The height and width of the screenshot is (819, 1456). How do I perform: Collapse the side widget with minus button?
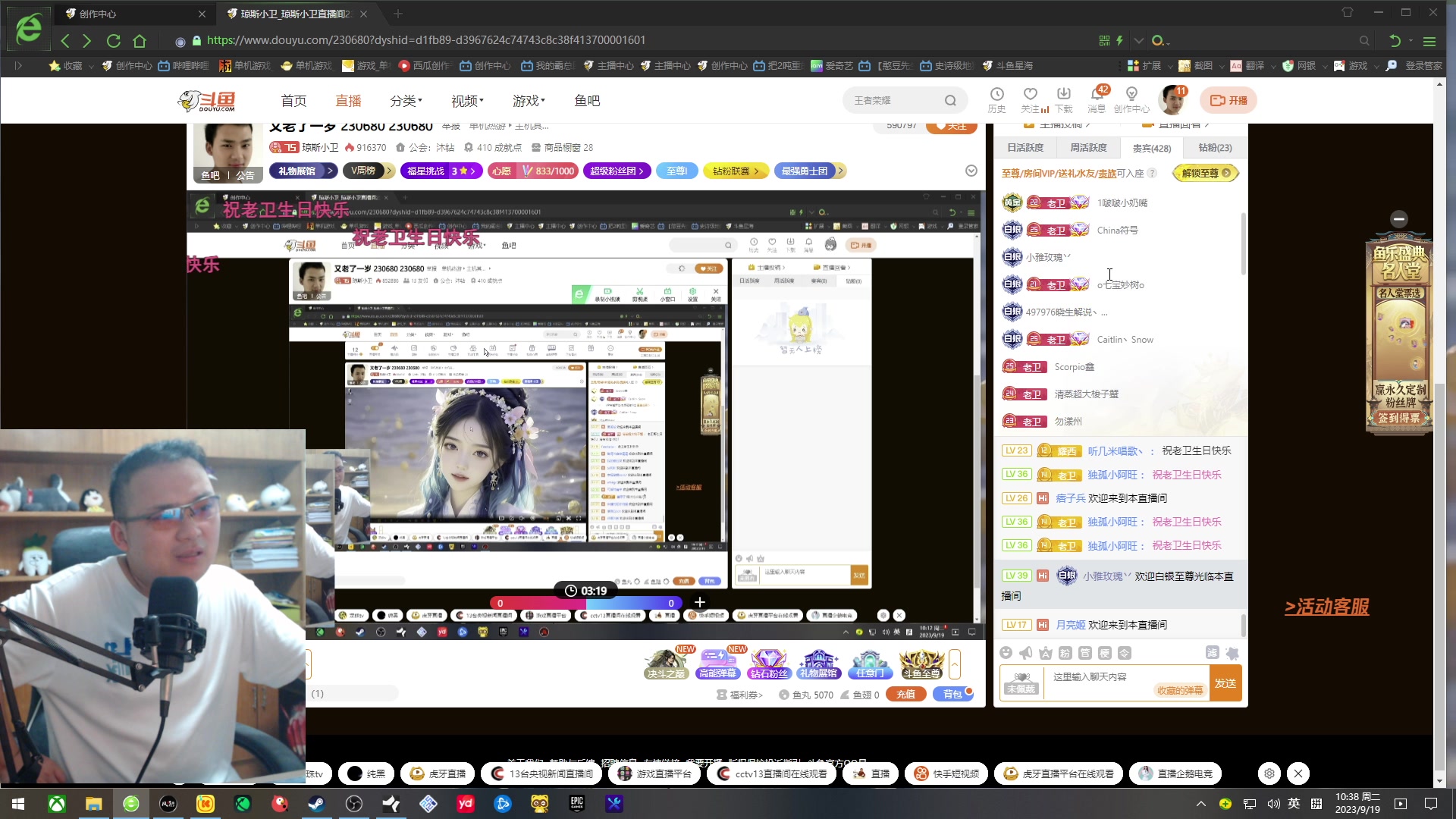pos(1399,219)
